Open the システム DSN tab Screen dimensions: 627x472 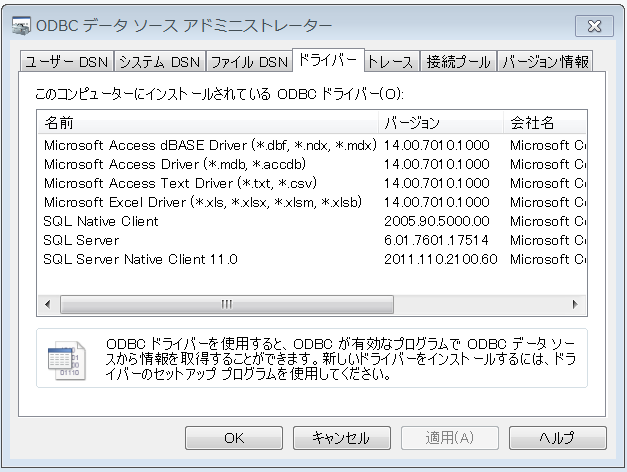coord(160,62)
